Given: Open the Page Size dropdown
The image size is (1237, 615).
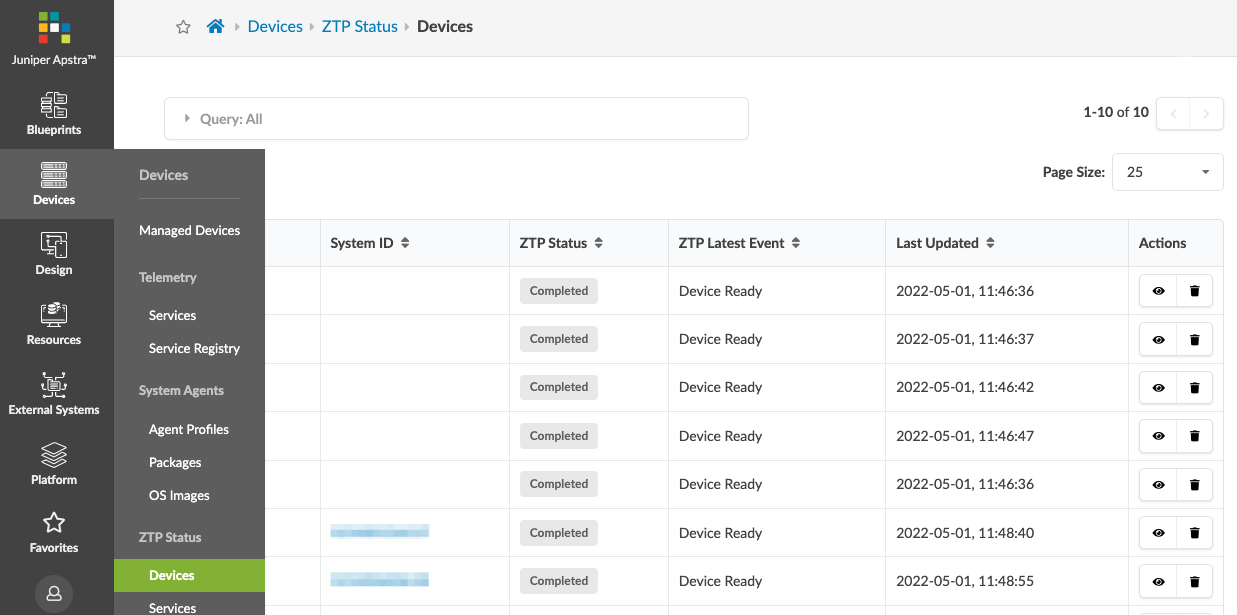Looking at the screenshot, I should point(1167,172).
